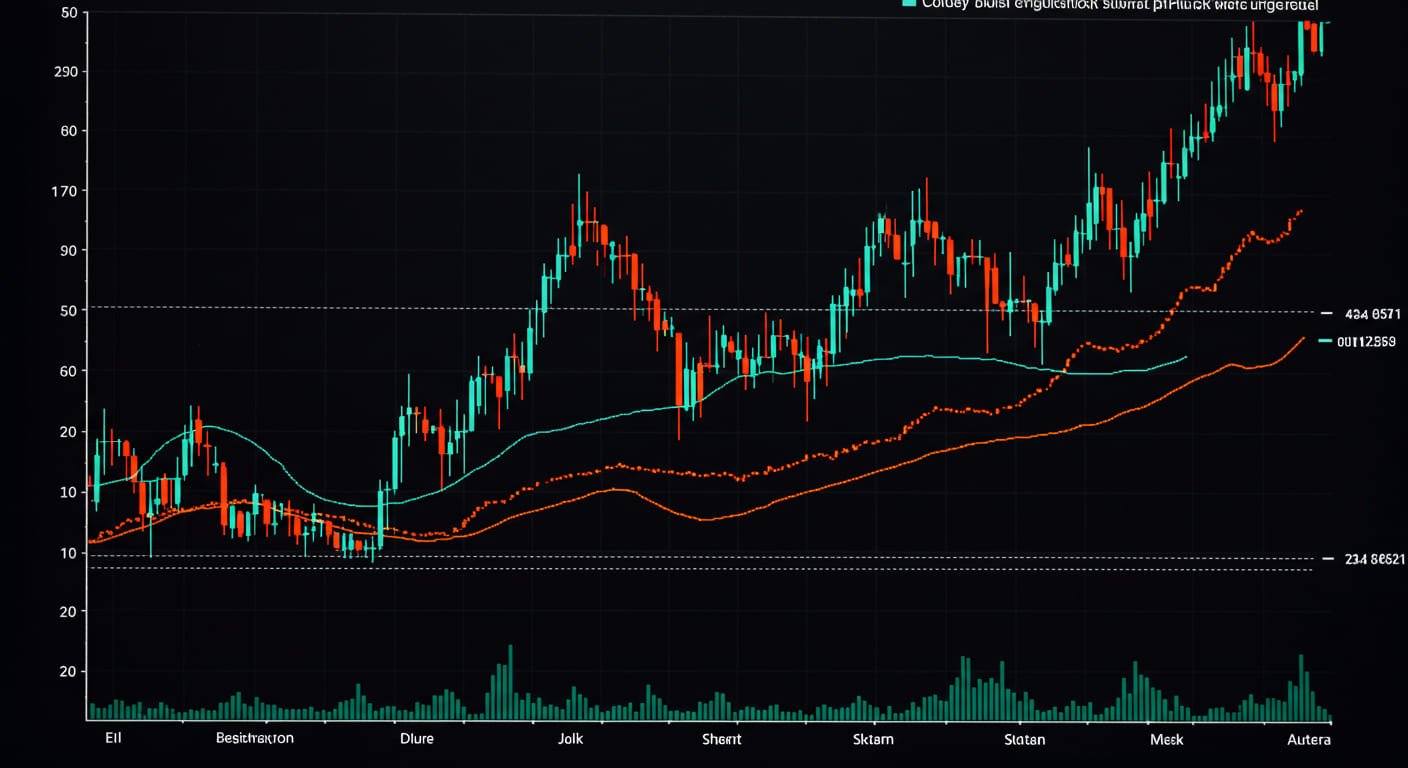Click the tallest volume bar near Jolk

point(510,682)
